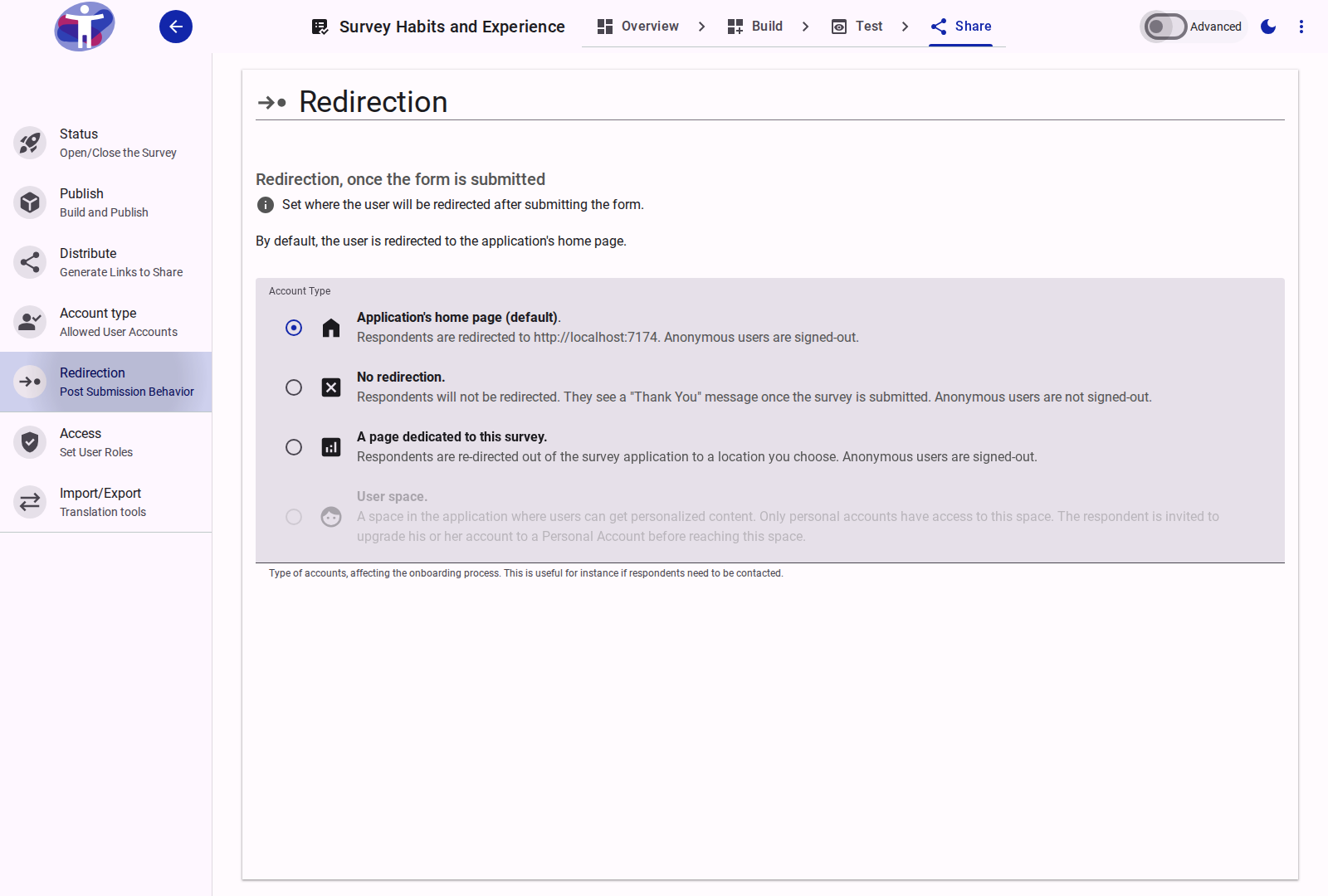Click 'Build and Publish' subtitle
The image size is (1328, 896).
(x=104, y=212)
